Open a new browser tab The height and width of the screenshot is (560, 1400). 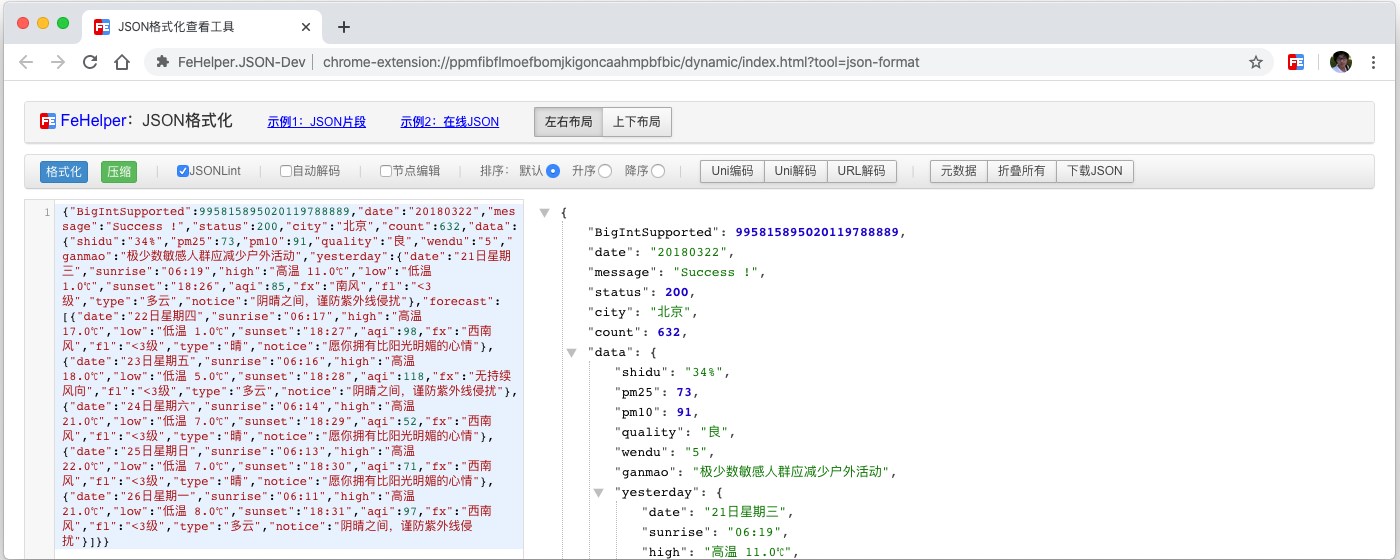pos(344,27)
